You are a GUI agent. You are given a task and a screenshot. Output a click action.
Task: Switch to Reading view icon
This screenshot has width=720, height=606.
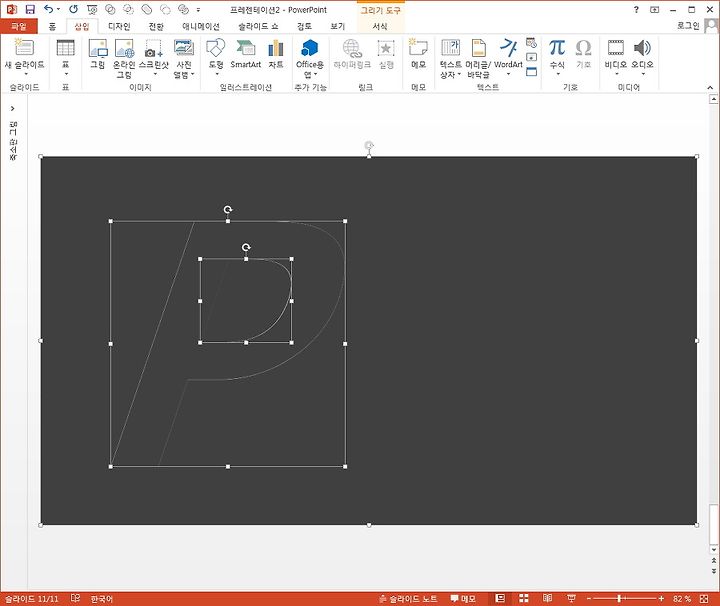coord(547,598)
